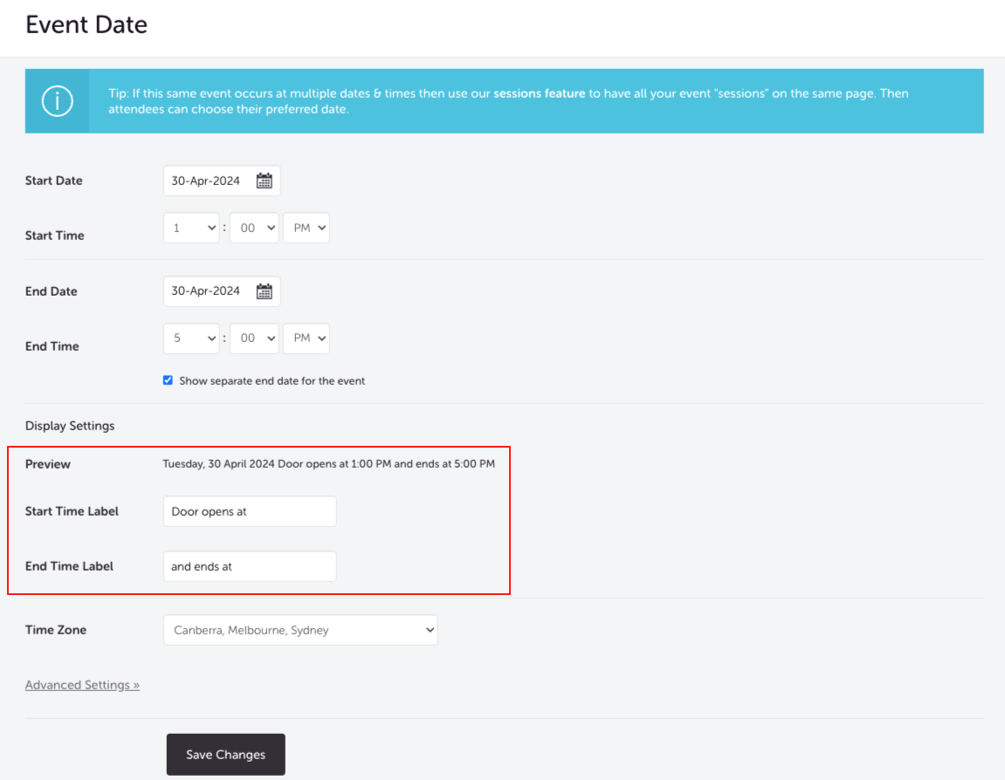Click the Save Changes button
1005x780 pixels.
tap(226, 754)
